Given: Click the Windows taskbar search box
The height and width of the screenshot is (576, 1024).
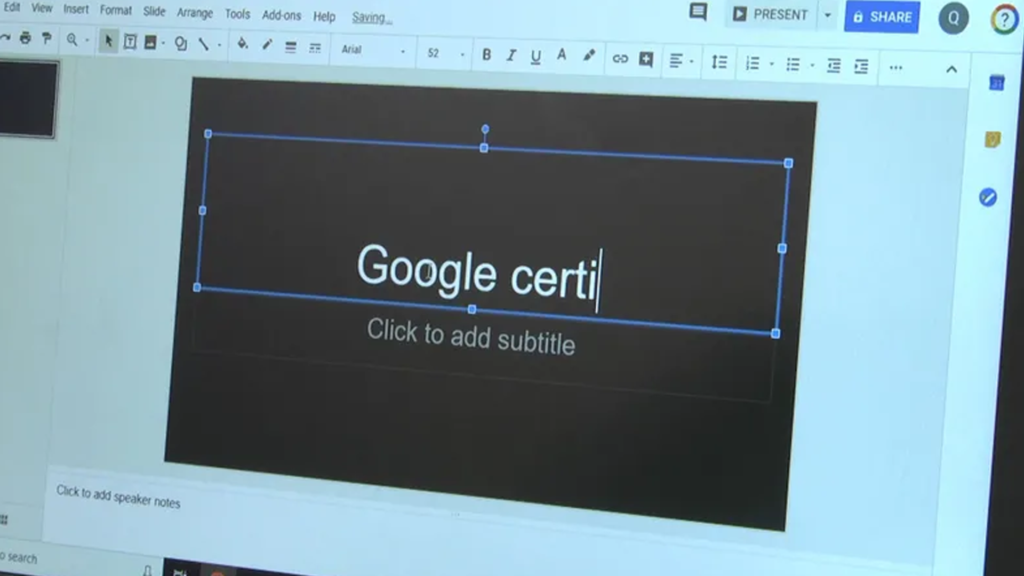Looking at the screenshot, I should point(20,558).
